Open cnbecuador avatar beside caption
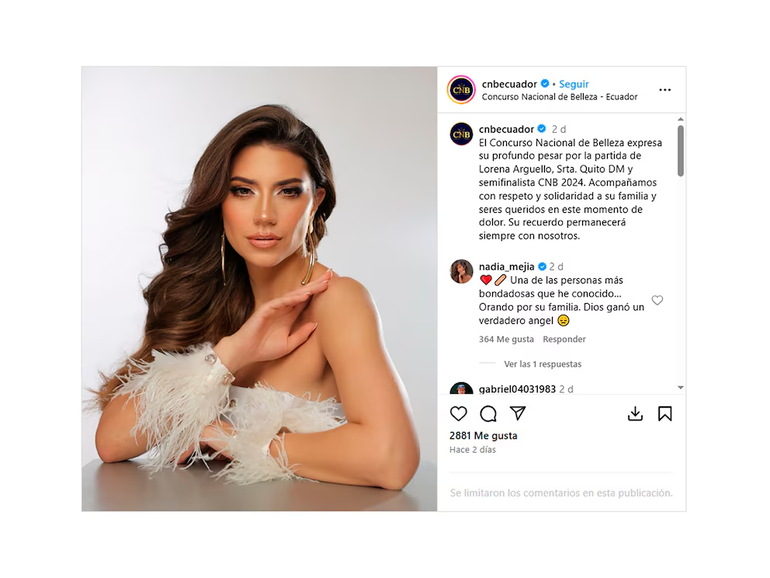The height and width of the screenshot is (578, 770). pyautogui.click(x=461, y=134)
